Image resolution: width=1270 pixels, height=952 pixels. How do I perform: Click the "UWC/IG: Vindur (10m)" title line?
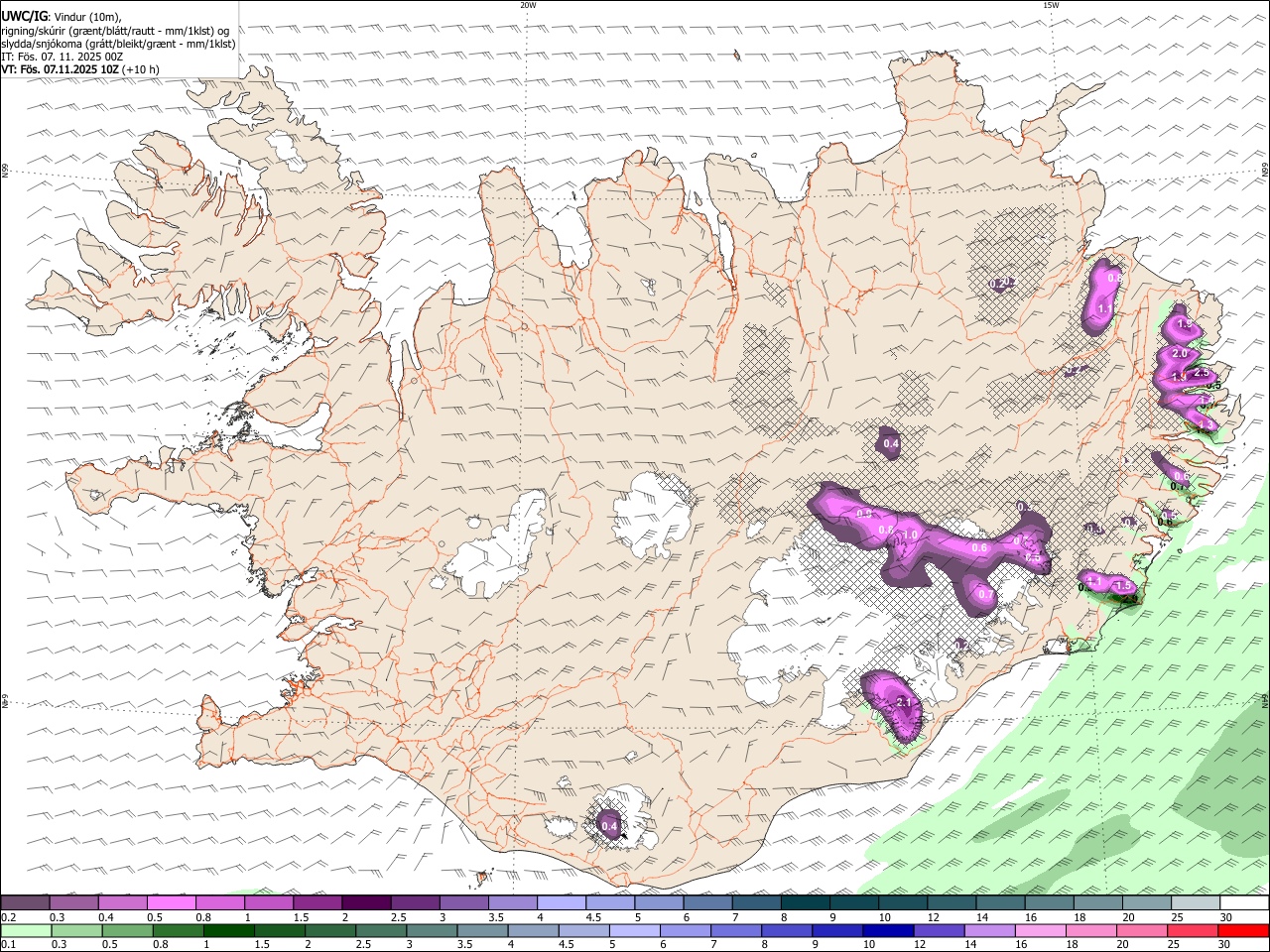pos(62,16)
